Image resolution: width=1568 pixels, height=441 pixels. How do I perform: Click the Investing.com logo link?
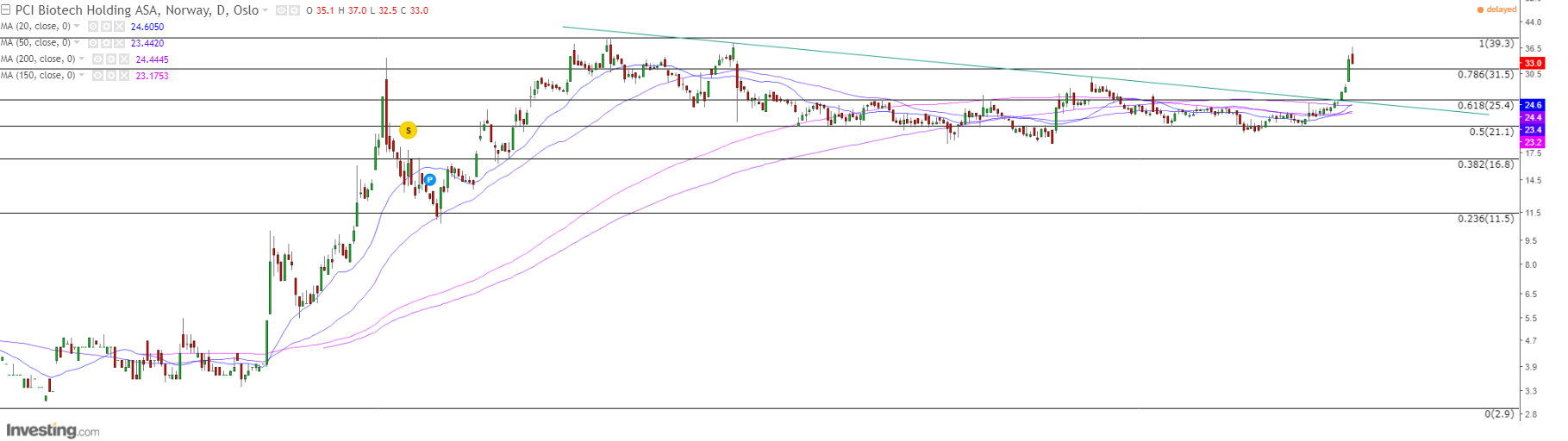click(x=53, y=430)
